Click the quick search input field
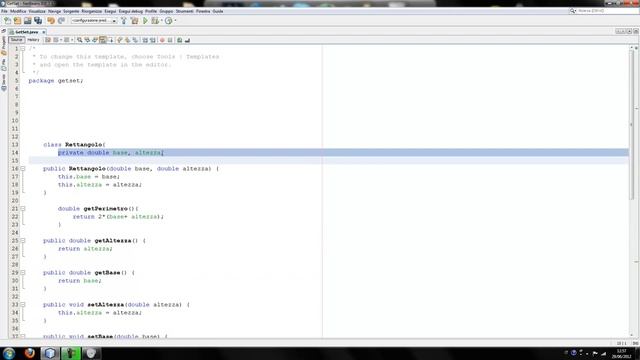This screenshot has width=640, height=360. [607, 11]
